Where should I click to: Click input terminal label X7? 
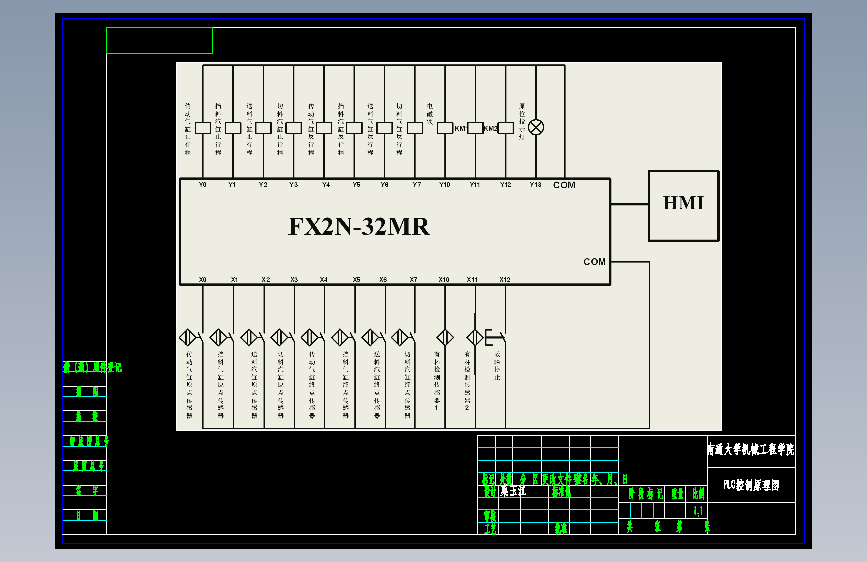pyautogui.click(x=413, y=280)
